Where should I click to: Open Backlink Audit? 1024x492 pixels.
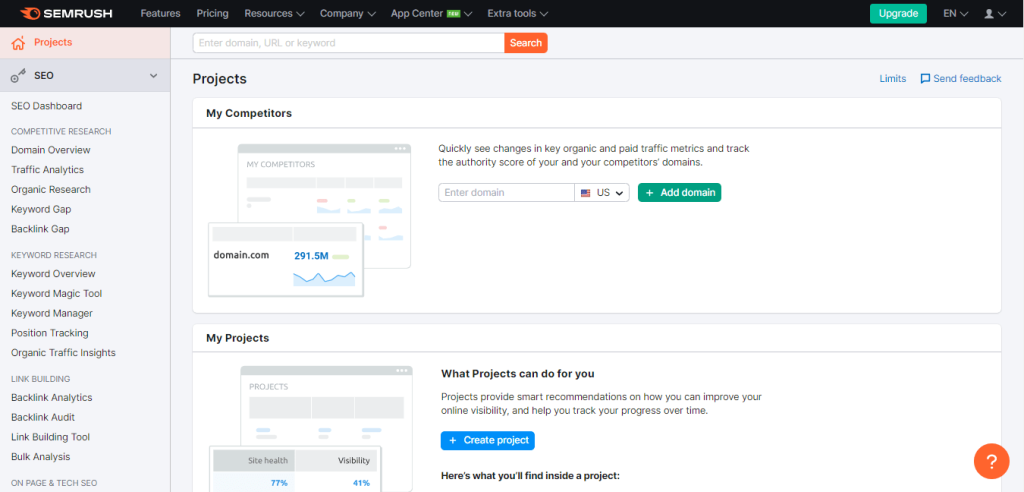[x=43, y=417]
